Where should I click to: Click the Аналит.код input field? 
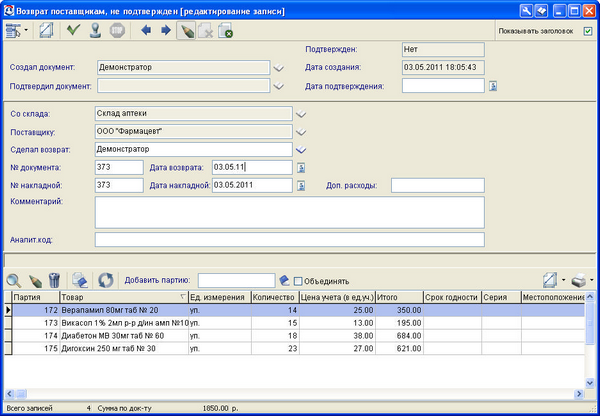290,240
